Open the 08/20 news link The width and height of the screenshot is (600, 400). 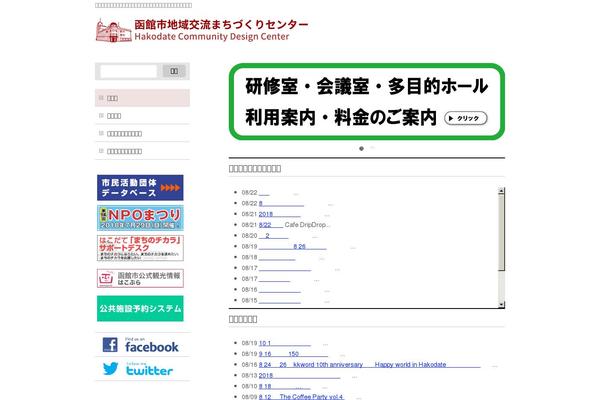tap(273, 235)
